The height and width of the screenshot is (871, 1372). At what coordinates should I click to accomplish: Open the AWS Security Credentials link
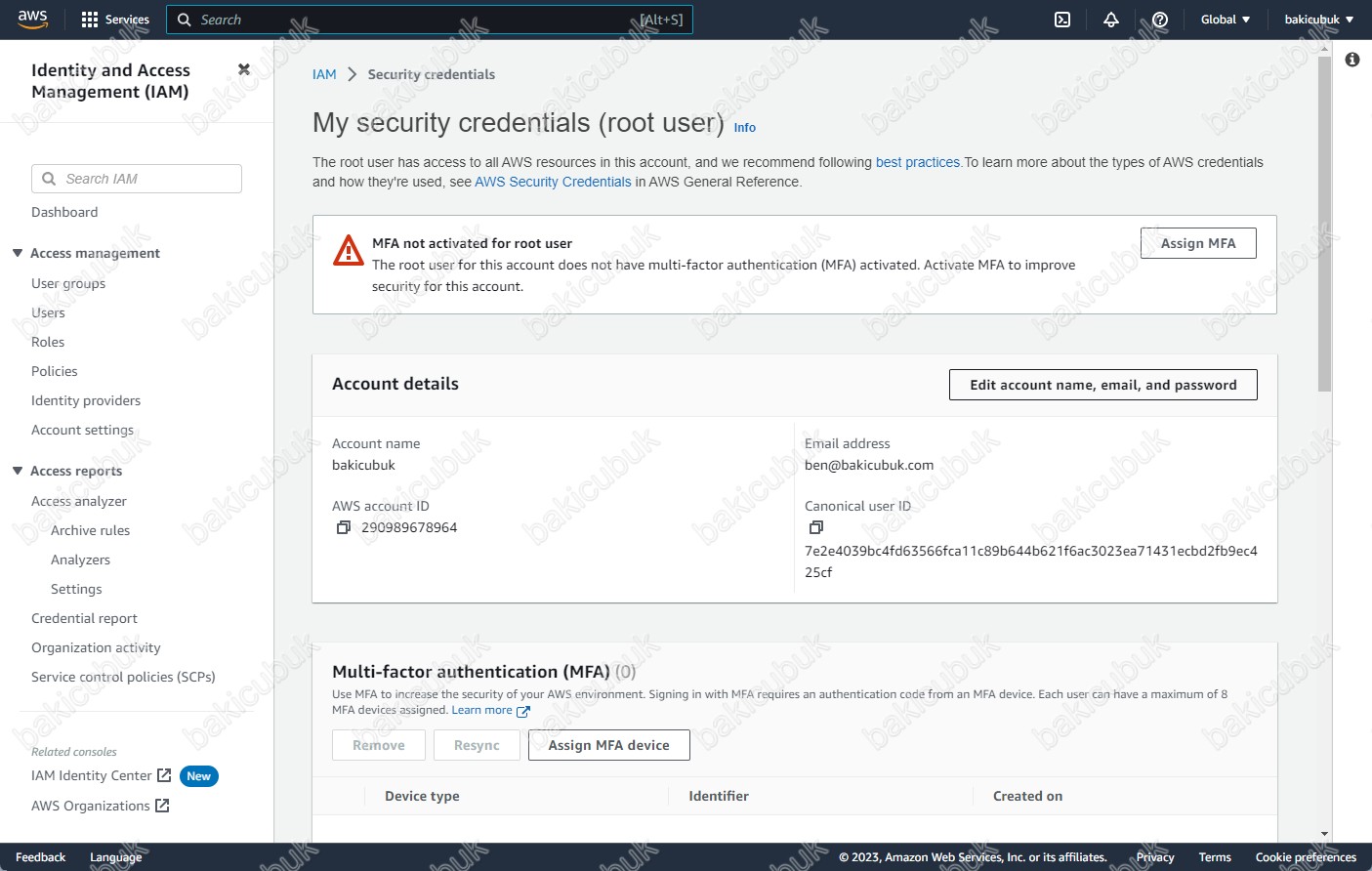click(553, 182)
